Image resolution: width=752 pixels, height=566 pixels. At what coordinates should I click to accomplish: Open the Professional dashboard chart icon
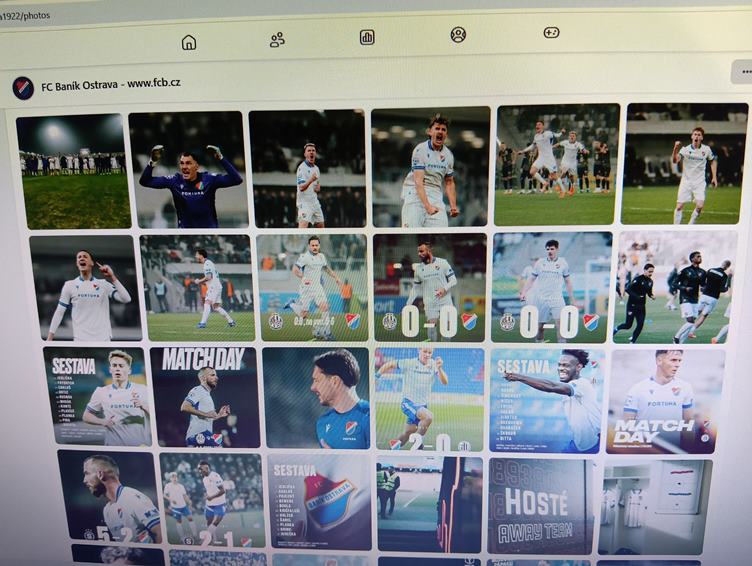click(367, 37)
